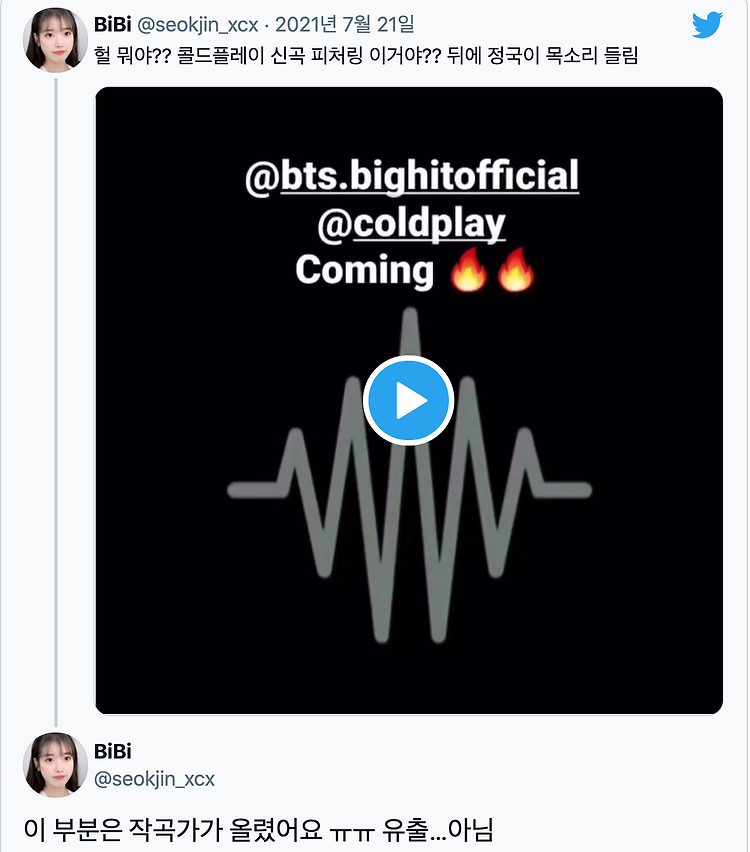Click the Coming text in video

(x=365, y=270)
